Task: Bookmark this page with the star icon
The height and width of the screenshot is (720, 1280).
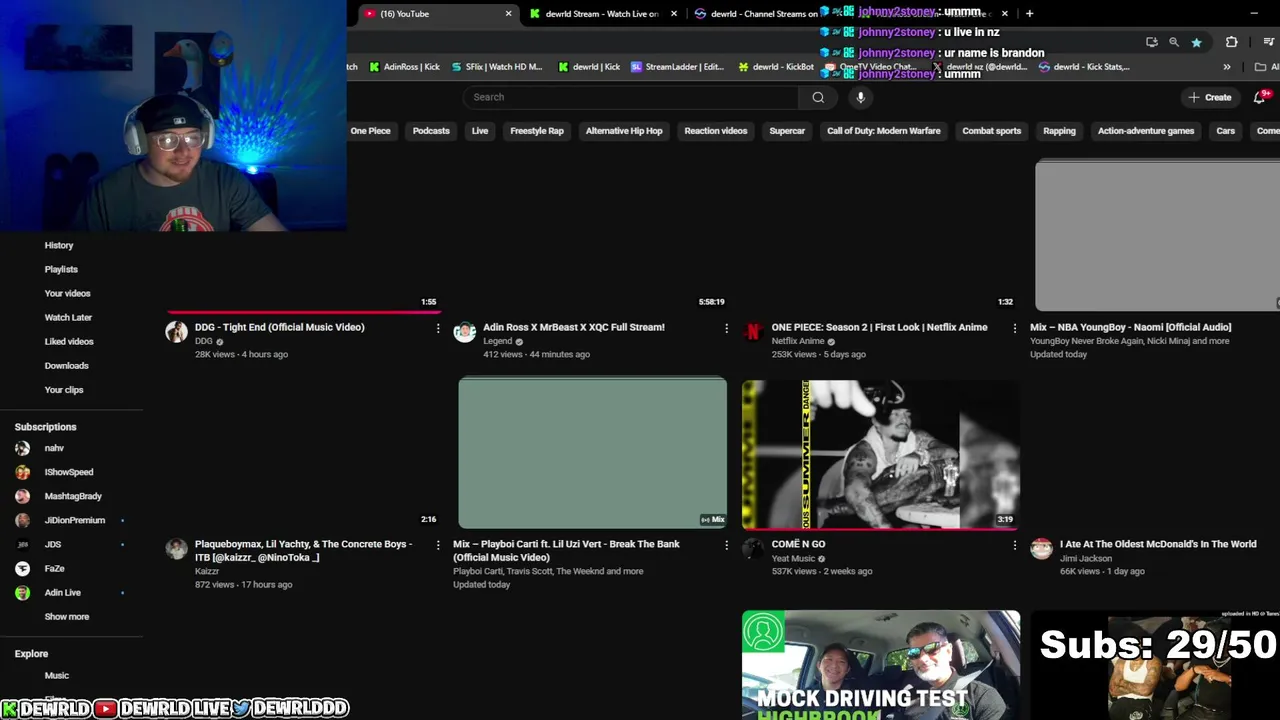Action: click(x=1196, y=42)
